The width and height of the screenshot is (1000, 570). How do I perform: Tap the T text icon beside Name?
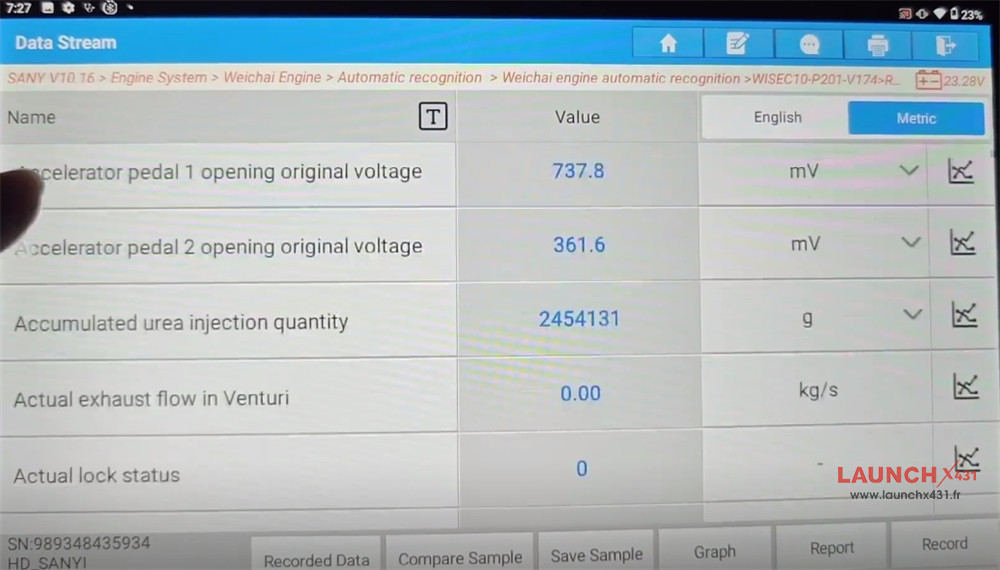click(432, 117)
